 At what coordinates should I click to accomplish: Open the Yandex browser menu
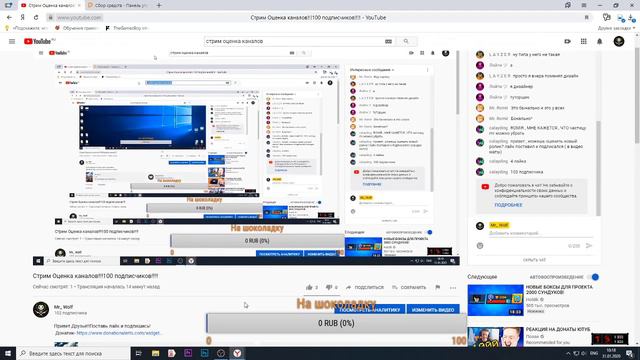(584, 5)
